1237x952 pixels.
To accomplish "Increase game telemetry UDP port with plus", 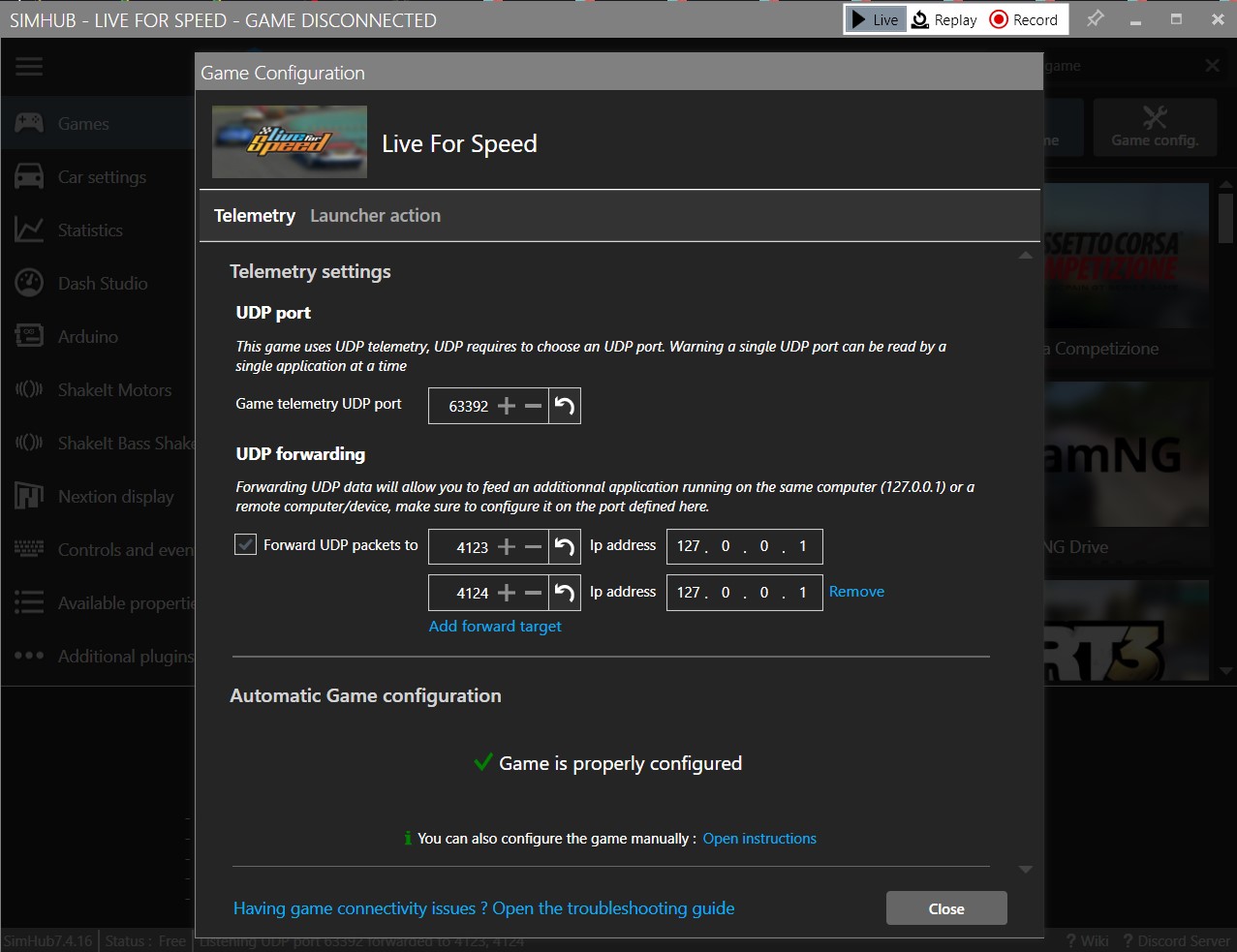I will point(506,406).
